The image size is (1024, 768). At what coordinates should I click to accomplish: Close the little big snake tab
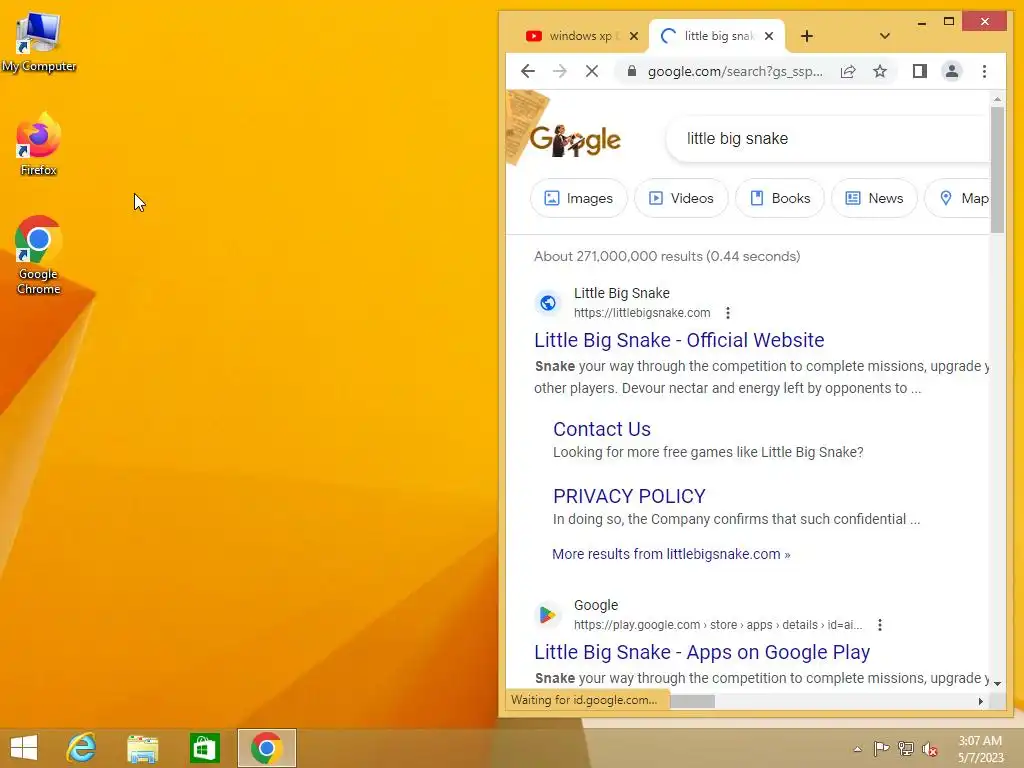769,36
